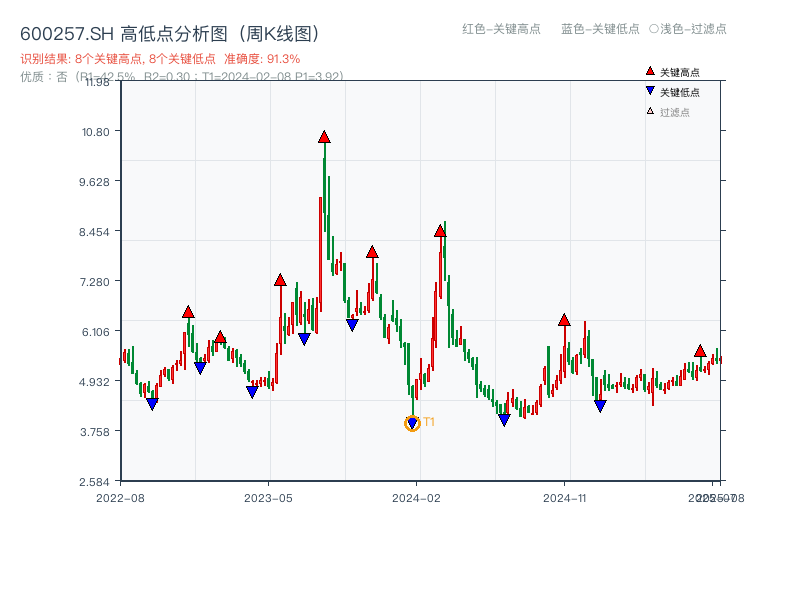Click the red high-point marker above 2023-05
The image size is (800, 600).
(281, 280)
